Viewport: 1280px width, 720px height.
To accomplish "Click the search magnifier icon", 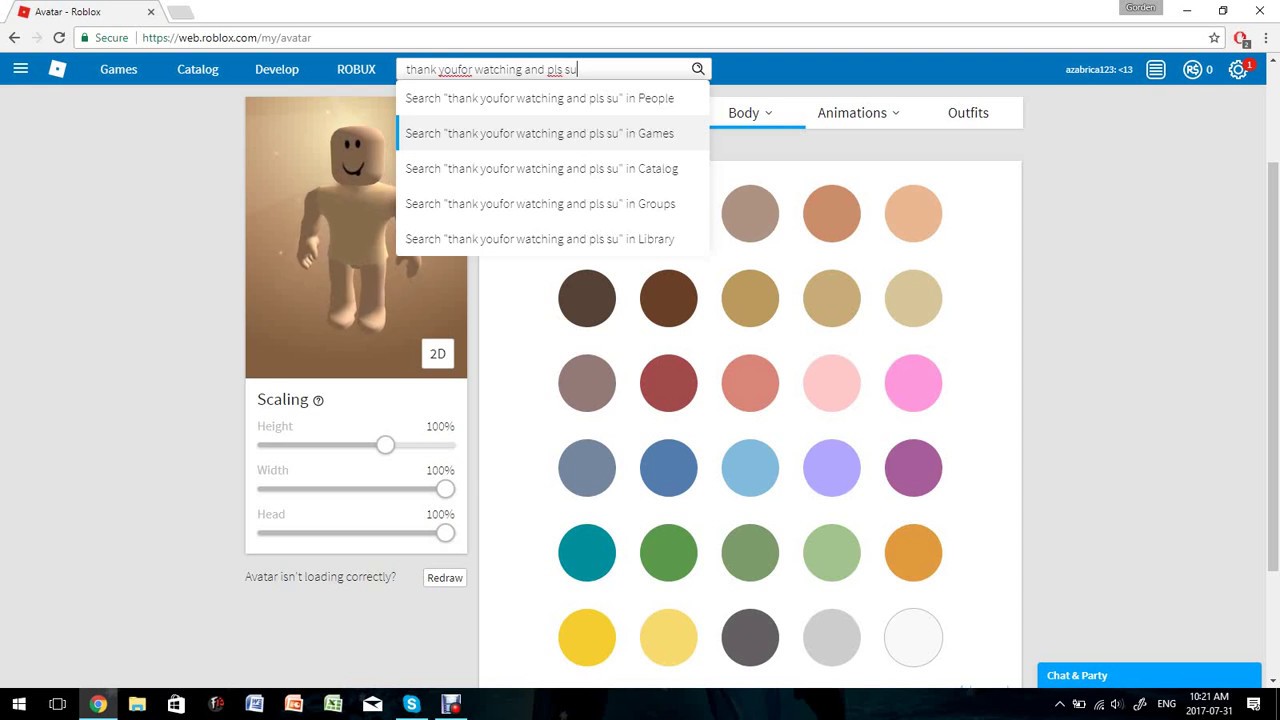I will click(x=698, y=69).
